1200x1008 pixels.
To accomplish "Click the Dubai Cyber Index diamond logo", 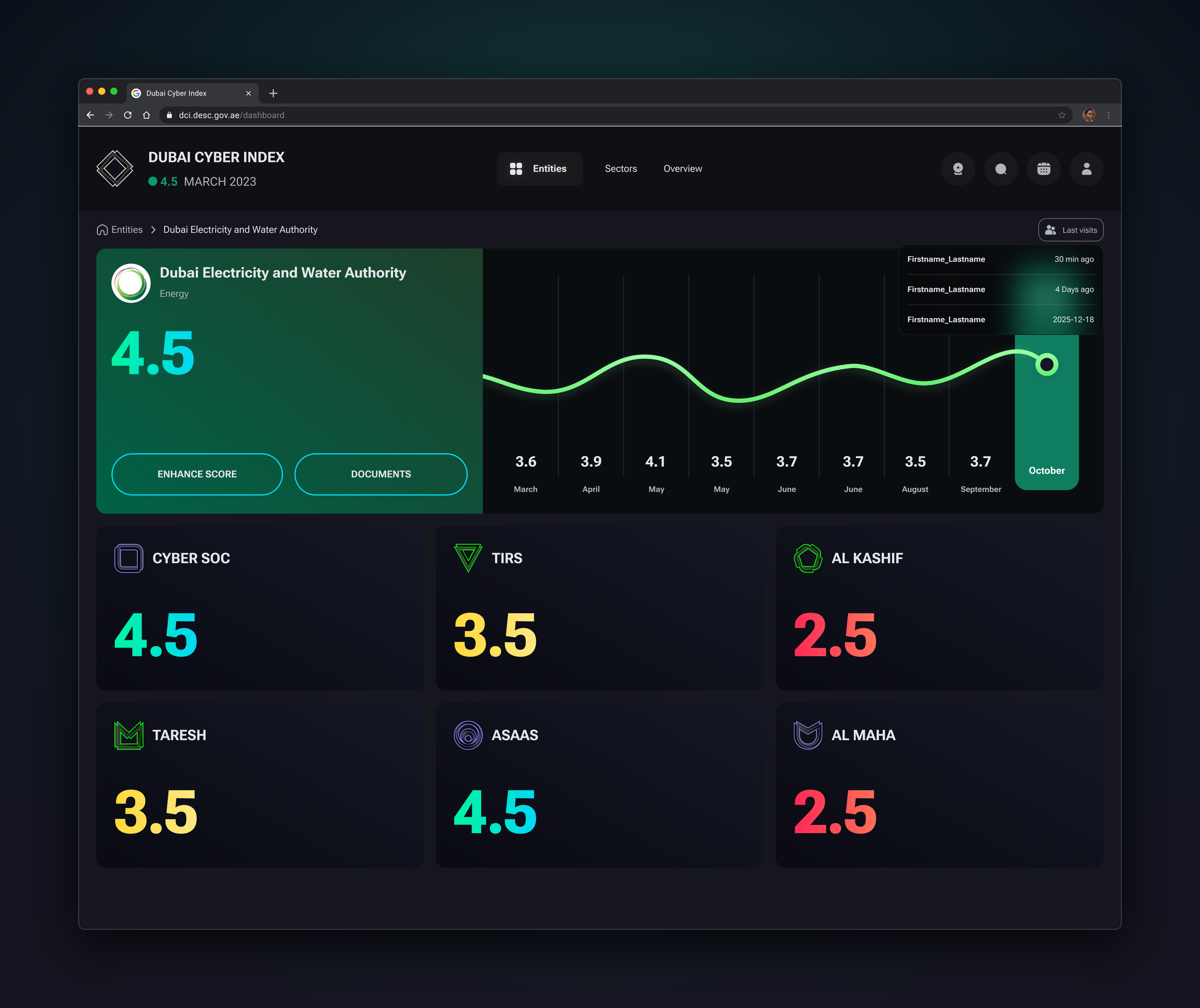I will click(x=115, y=168).
